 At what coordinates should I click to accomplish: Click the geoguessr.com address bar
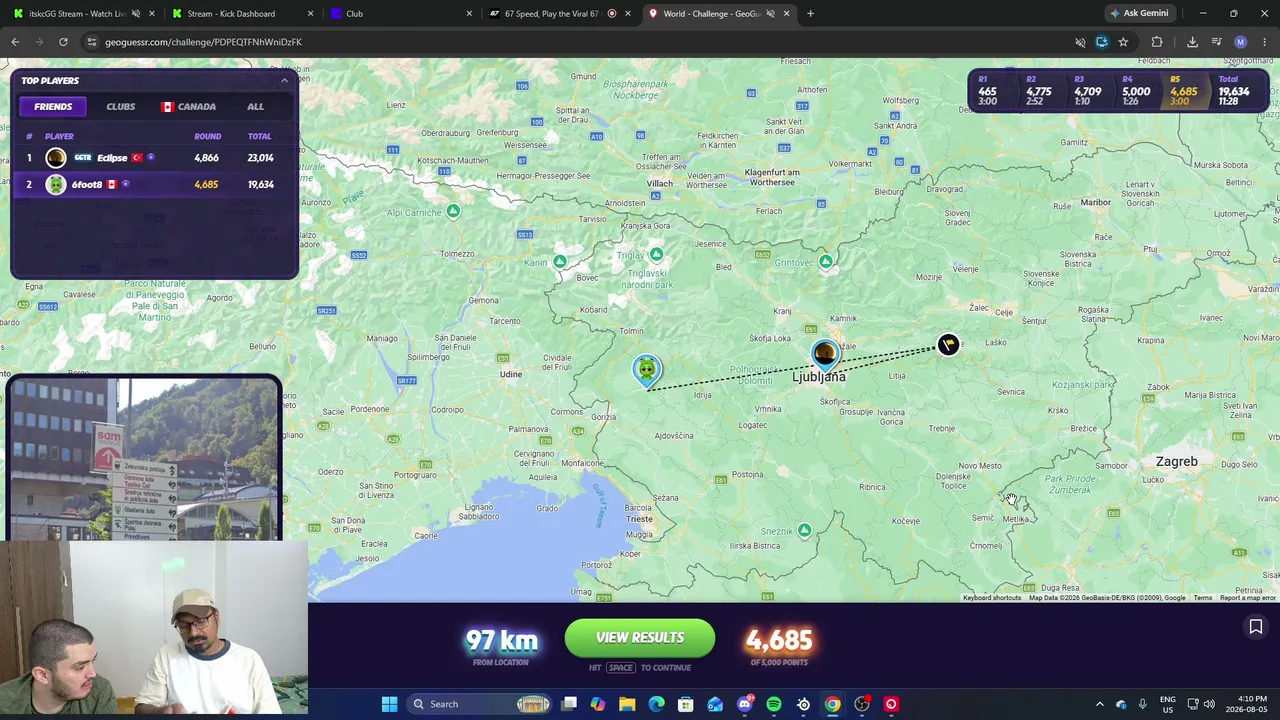click(580, 42)
